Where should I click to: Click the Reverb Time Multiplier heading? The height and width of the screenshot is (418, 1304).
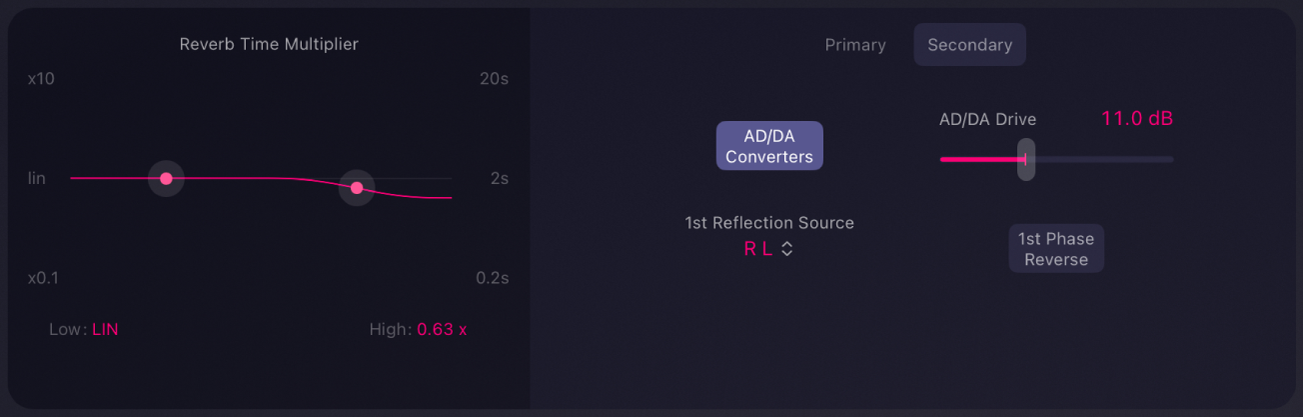268,44
